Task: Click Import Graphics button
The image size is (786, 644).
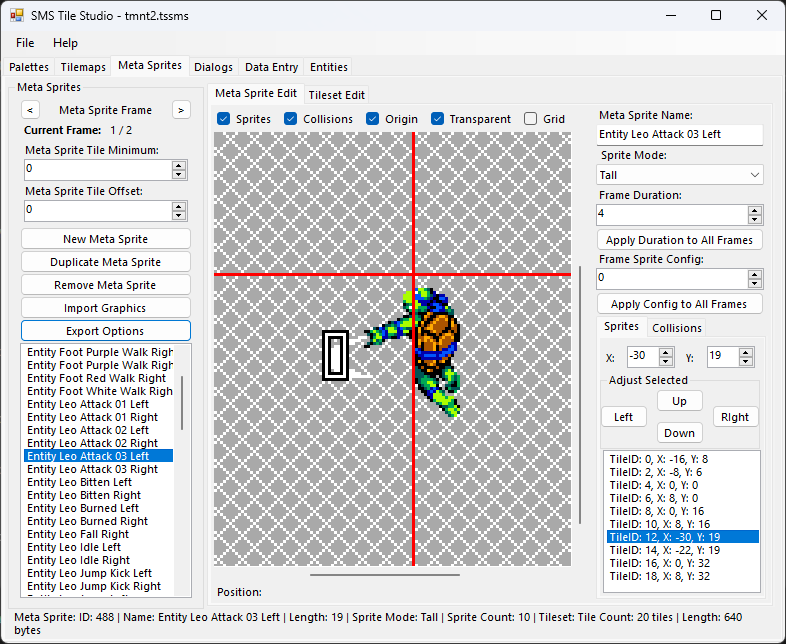Action: (x=106, y=308)
